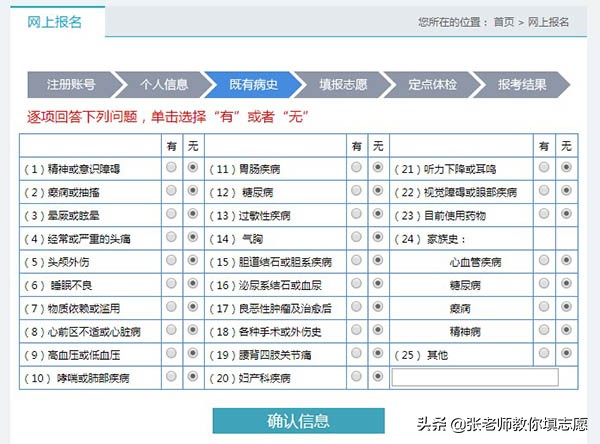Choose 有 for family history 精神病
Screen dimensions: 600x444
[544, 330]
